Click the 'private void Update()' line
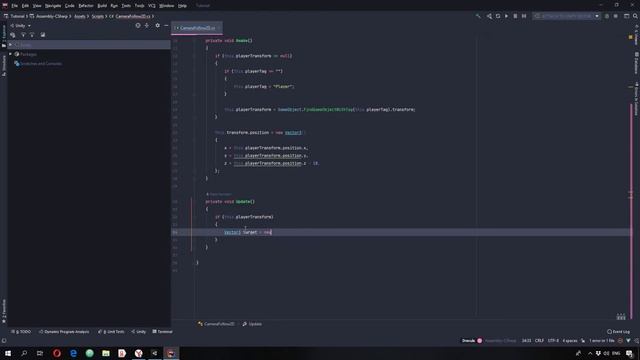 point(230,202)
